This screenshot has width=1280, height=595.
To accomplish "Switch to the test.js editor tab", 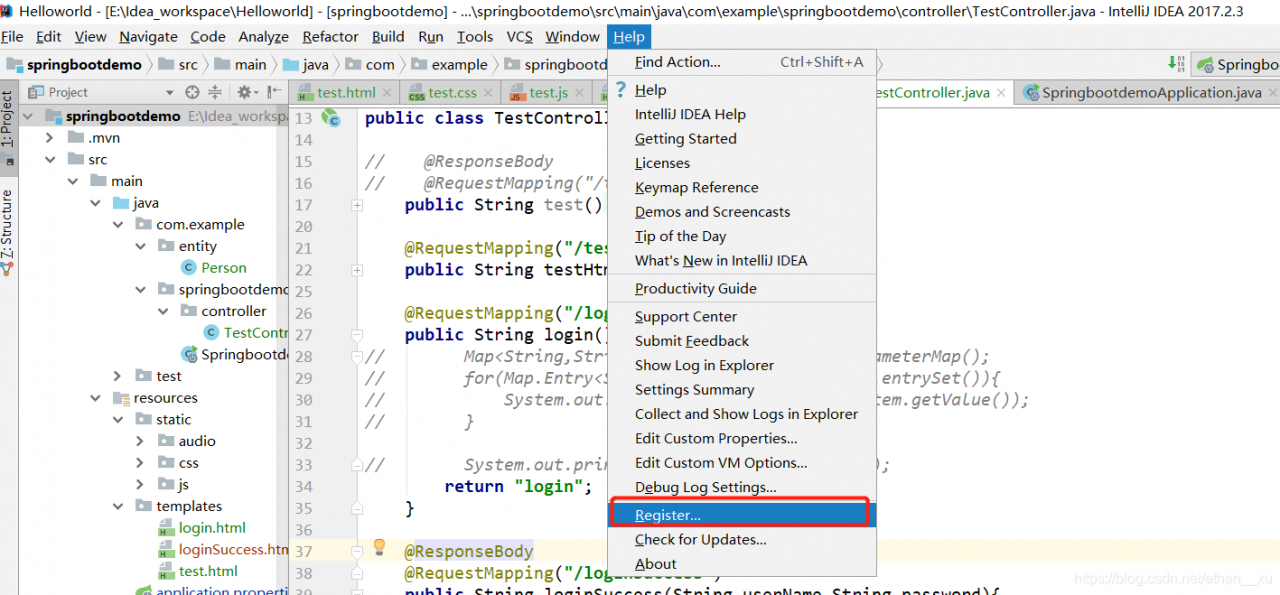I will click(x=549, y=93).
